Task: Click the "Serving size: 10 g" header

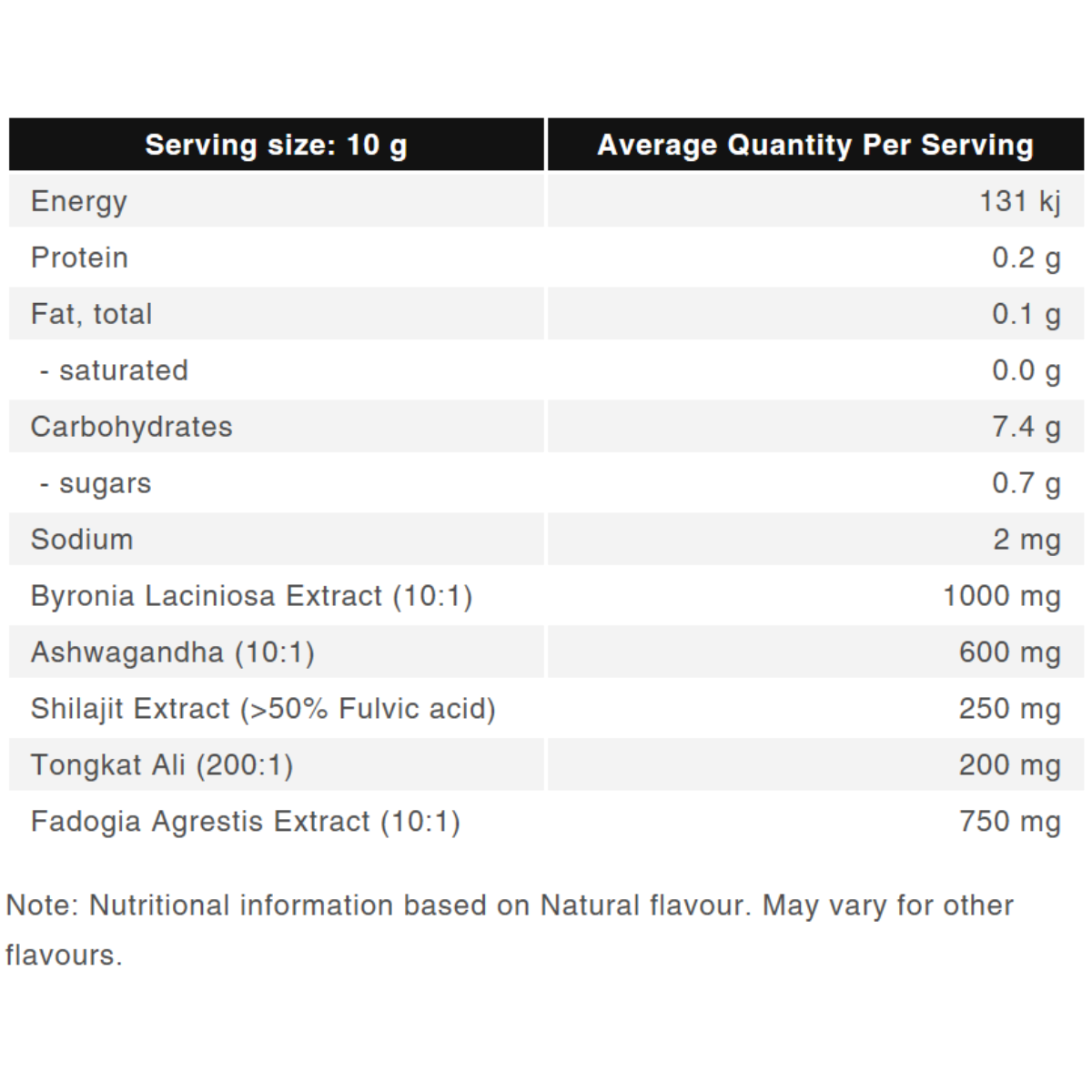Action: tap(276, 145)
